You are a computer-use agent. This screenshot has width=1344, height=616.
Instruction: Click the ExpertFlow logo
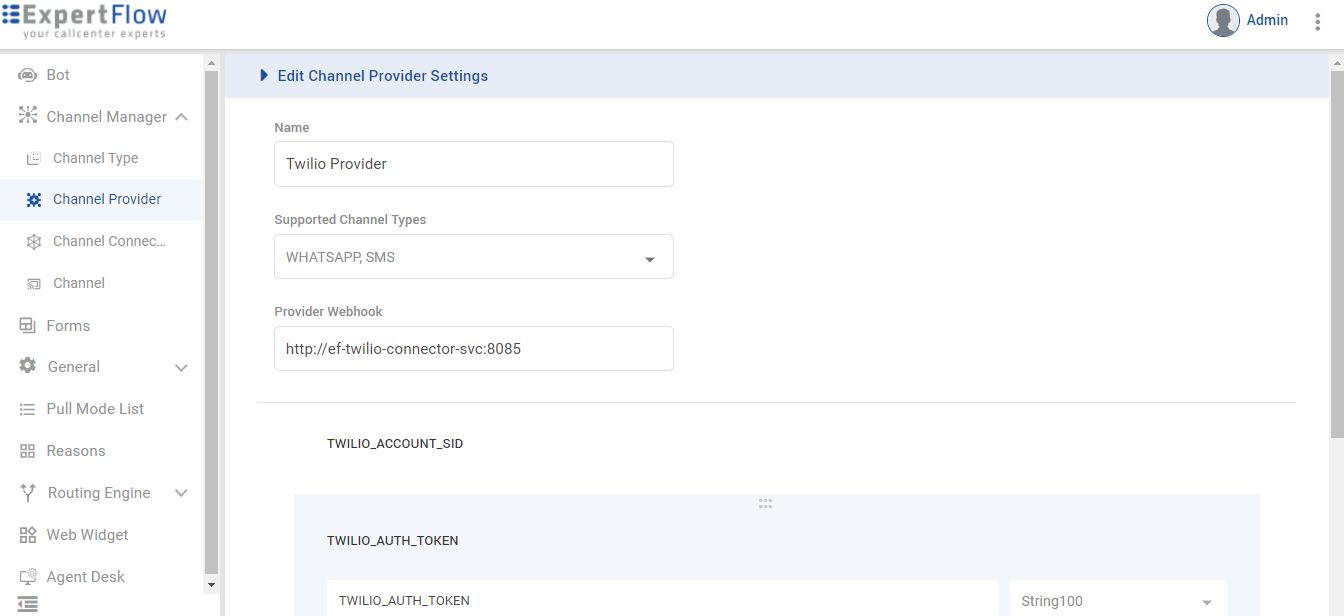[x=85, y=21]
